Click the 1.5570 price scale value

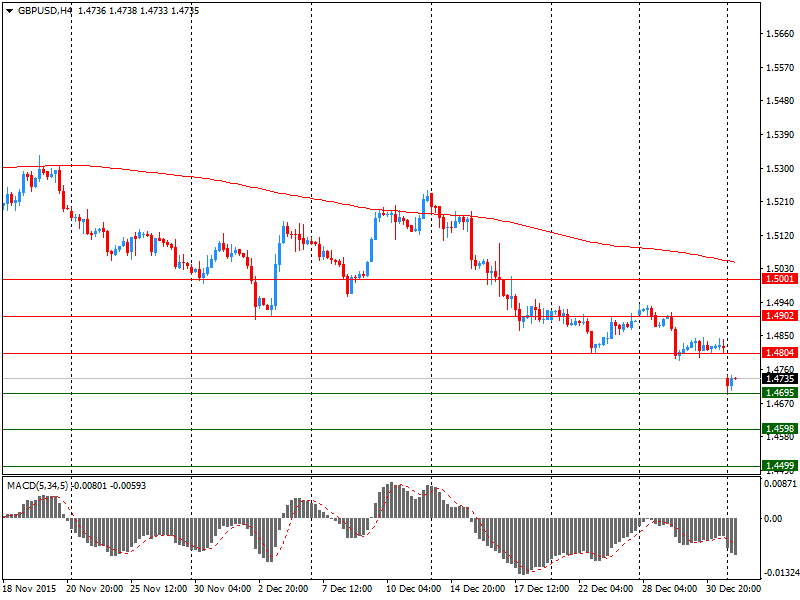780,67
